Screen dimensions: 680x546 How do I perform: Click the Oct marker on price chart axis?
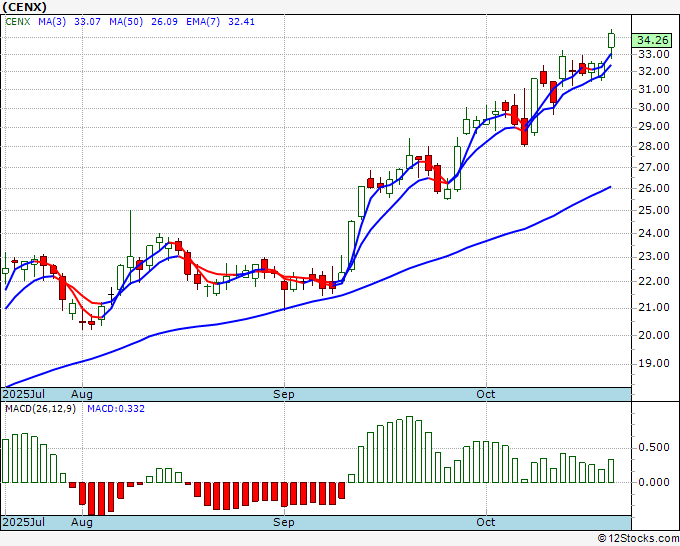pyautogui.click(x=486, y=394)
